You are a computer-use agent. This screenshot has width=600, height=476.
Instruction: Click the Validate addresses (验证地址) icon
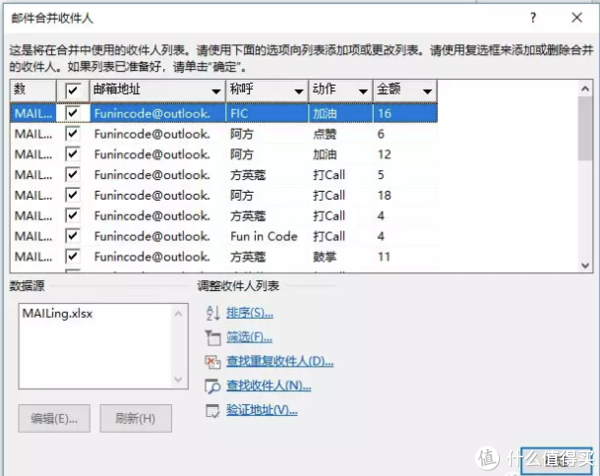coord(210,410)
